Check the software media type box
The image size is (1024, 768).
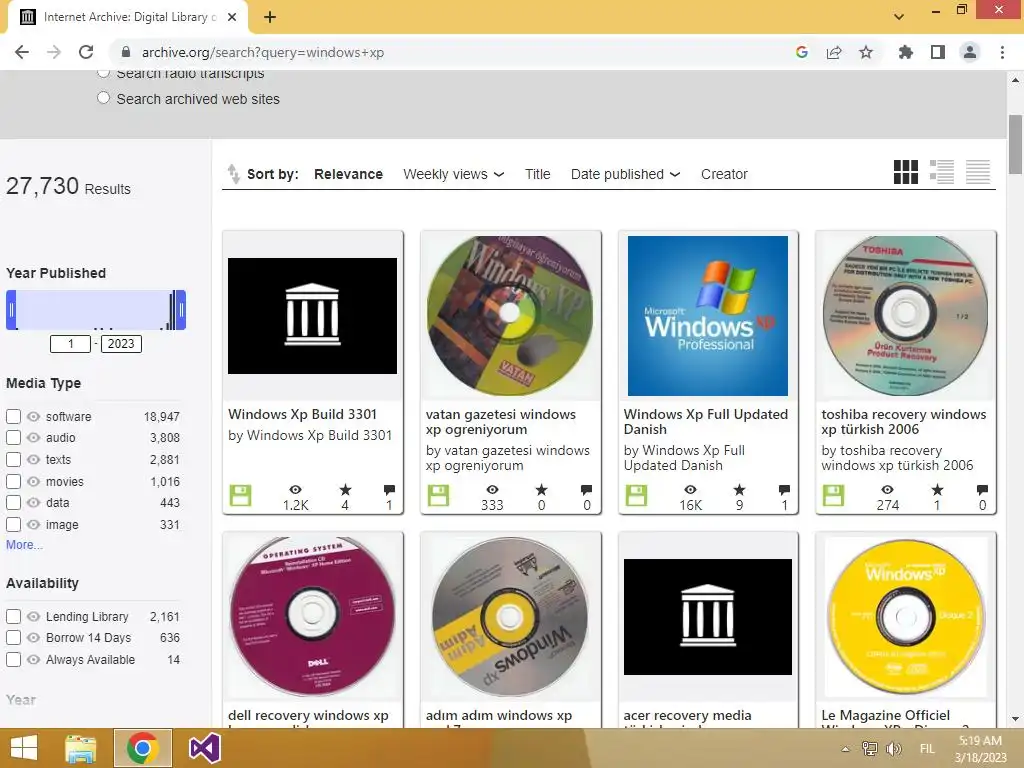[13, 416]
